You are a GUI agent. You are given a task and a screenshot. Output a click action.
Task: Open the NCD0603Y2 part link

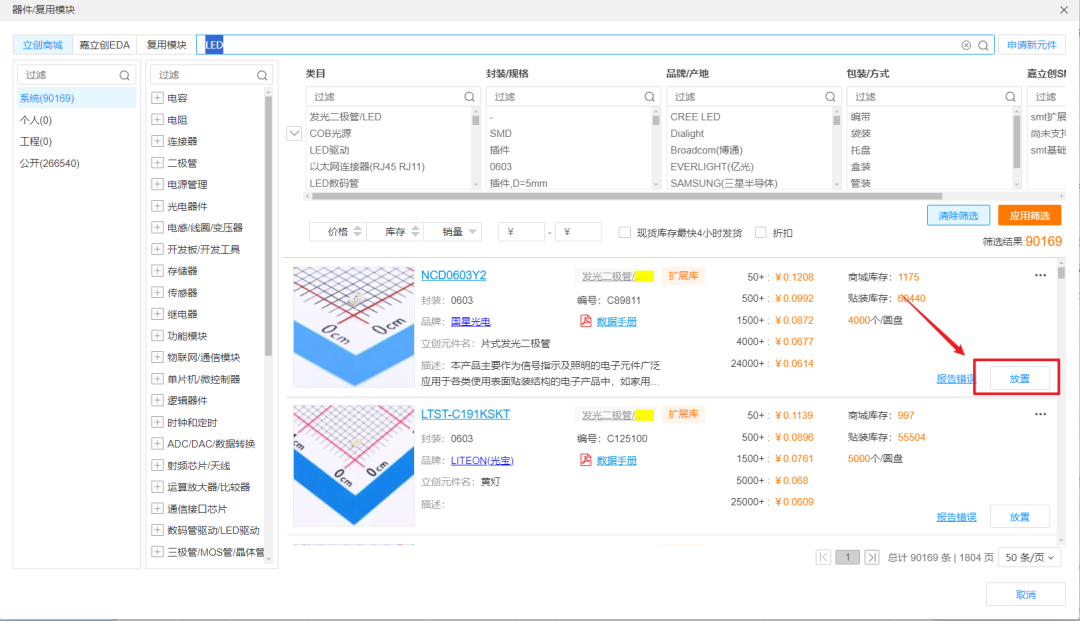pos(453,275)
